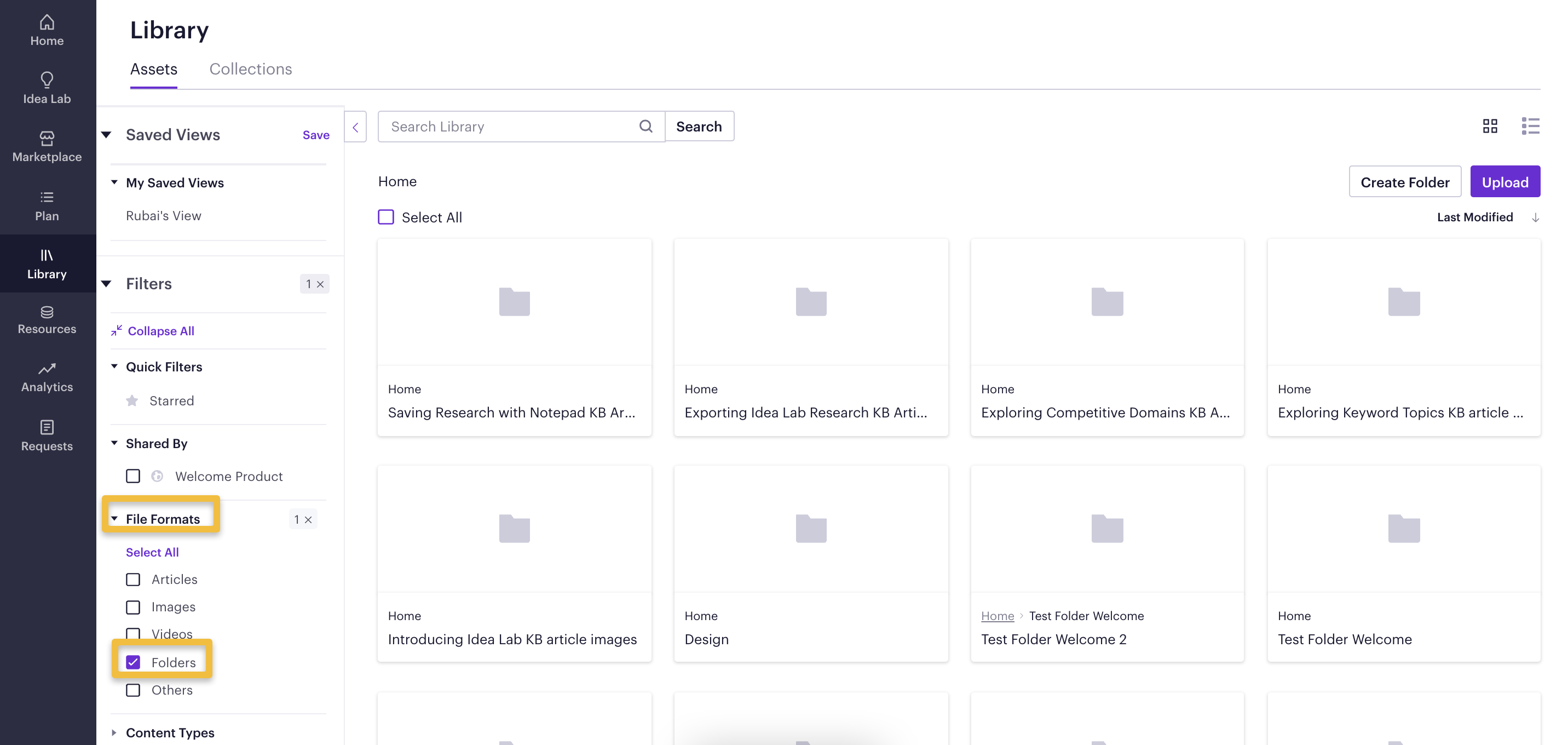Select Rubai's View saved view
The image size is (1568, 745).
click(x=163, y=216)
